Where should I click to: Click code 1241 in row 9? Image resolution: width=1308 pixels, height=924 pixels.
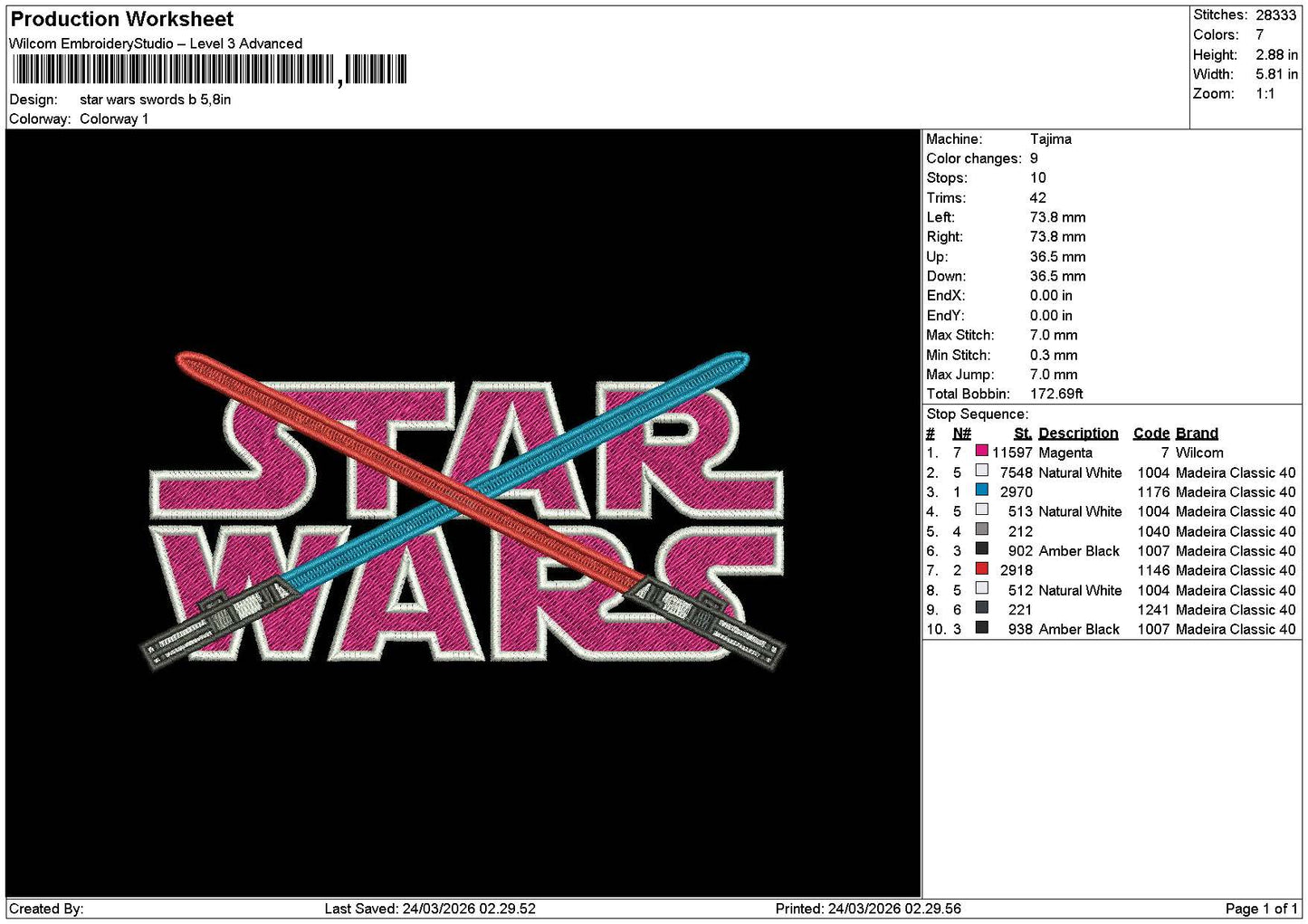coord(1153,610)
